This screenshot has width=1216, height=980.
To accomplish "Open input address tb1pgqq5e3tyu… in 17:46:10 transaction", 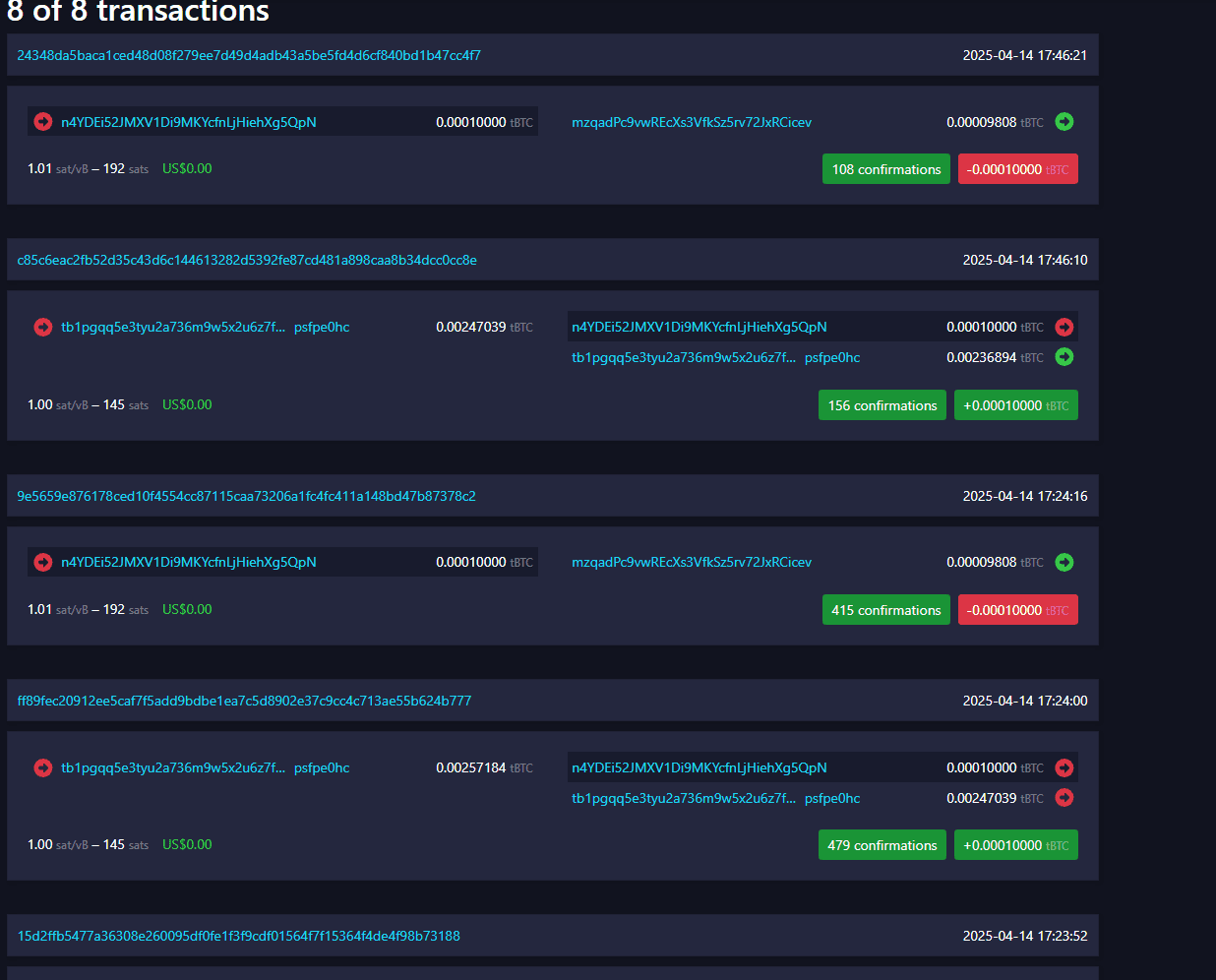I will tap(206, 327).
